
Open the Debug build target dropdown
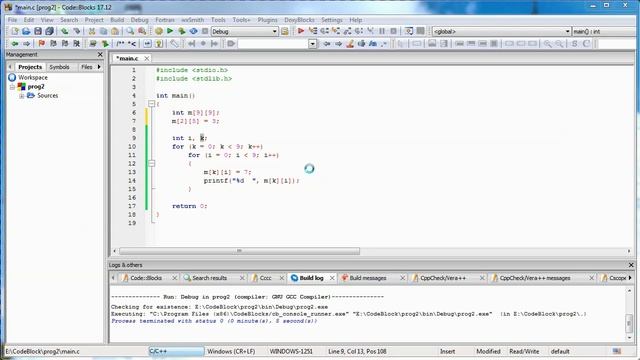point(244,31)
